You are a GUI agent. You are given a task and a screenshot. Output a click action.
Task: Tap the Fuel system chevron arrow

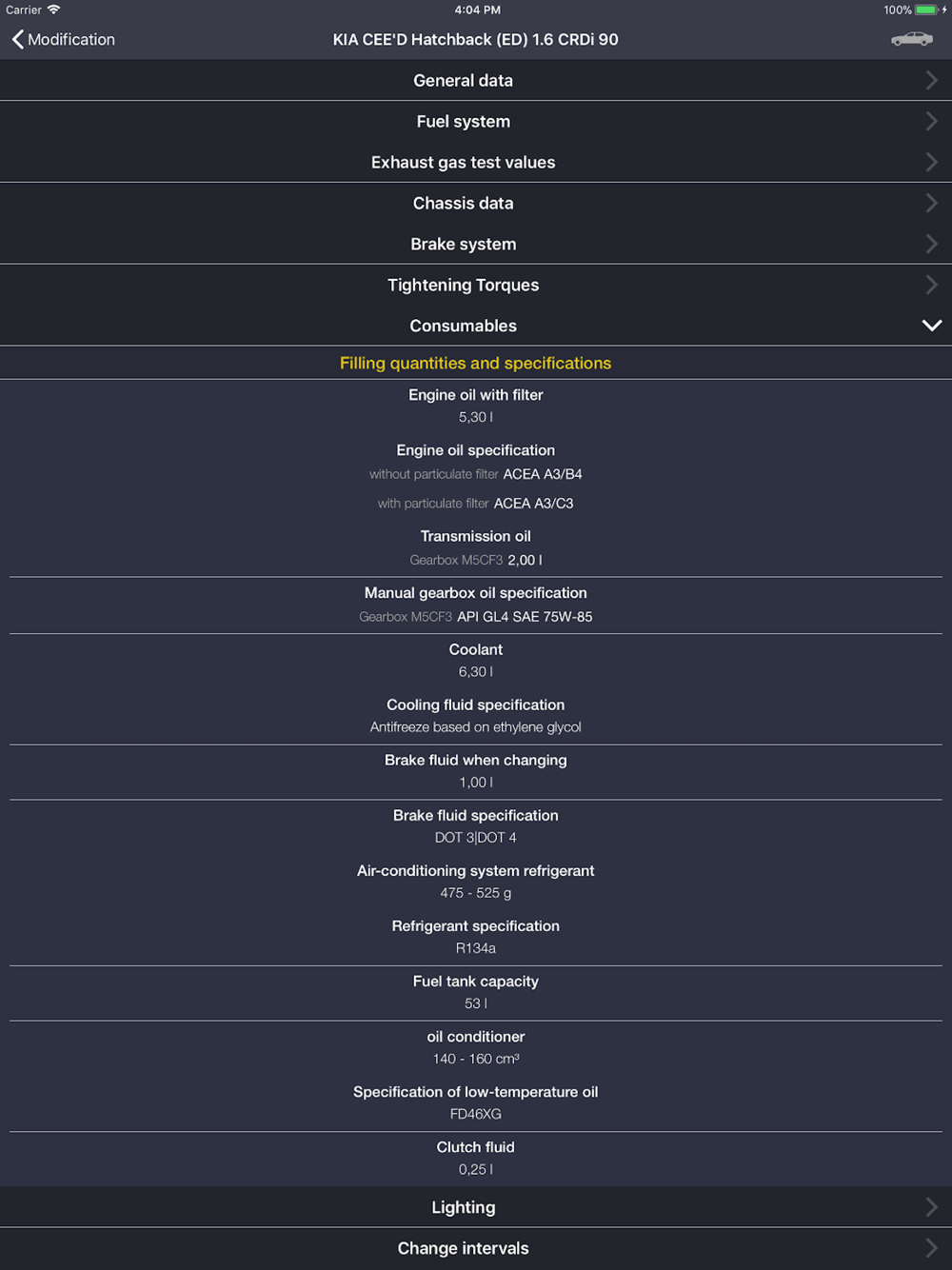coord(931,122)
